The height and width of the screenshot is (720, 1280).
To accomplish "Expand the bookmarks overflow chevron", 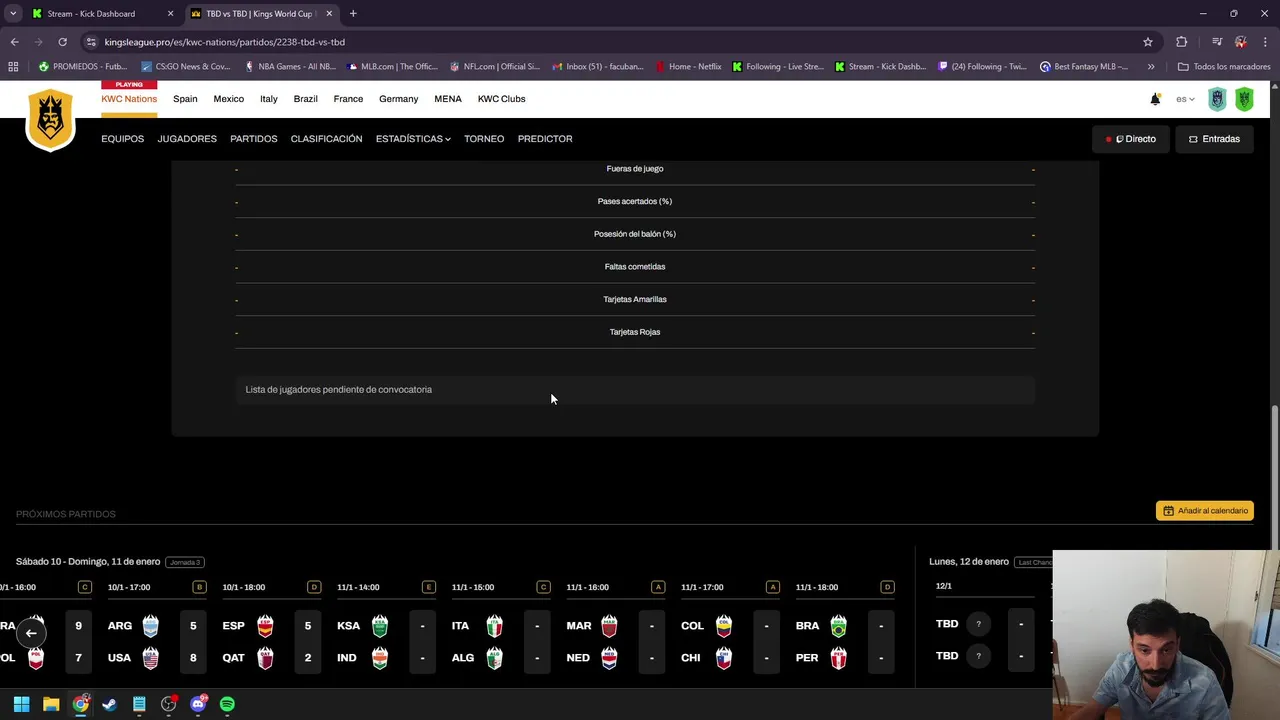I will pos(1151,67).
